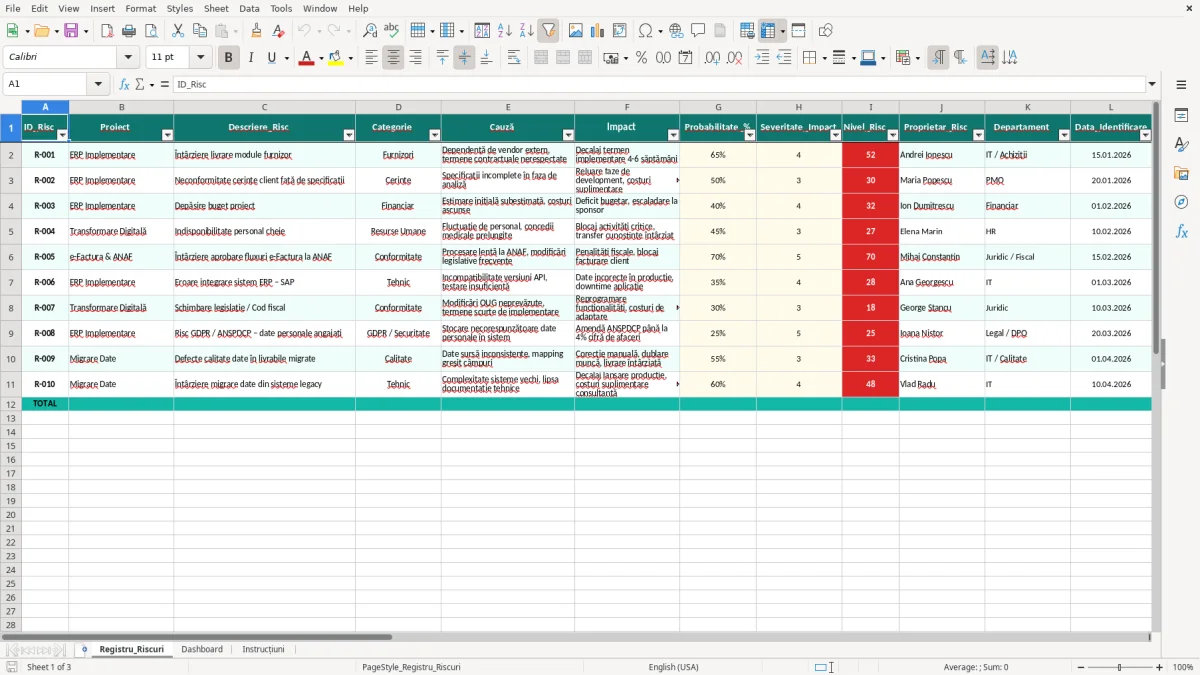1200x675 pixels.
Task: Click the Export as PDF icon
Action: [107, 31]
